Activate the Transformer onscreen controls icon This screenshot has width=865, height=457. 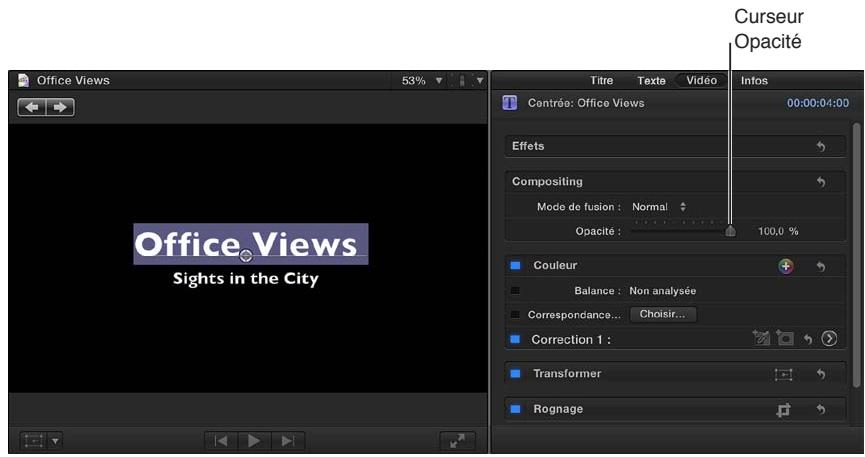coord(783,375)
